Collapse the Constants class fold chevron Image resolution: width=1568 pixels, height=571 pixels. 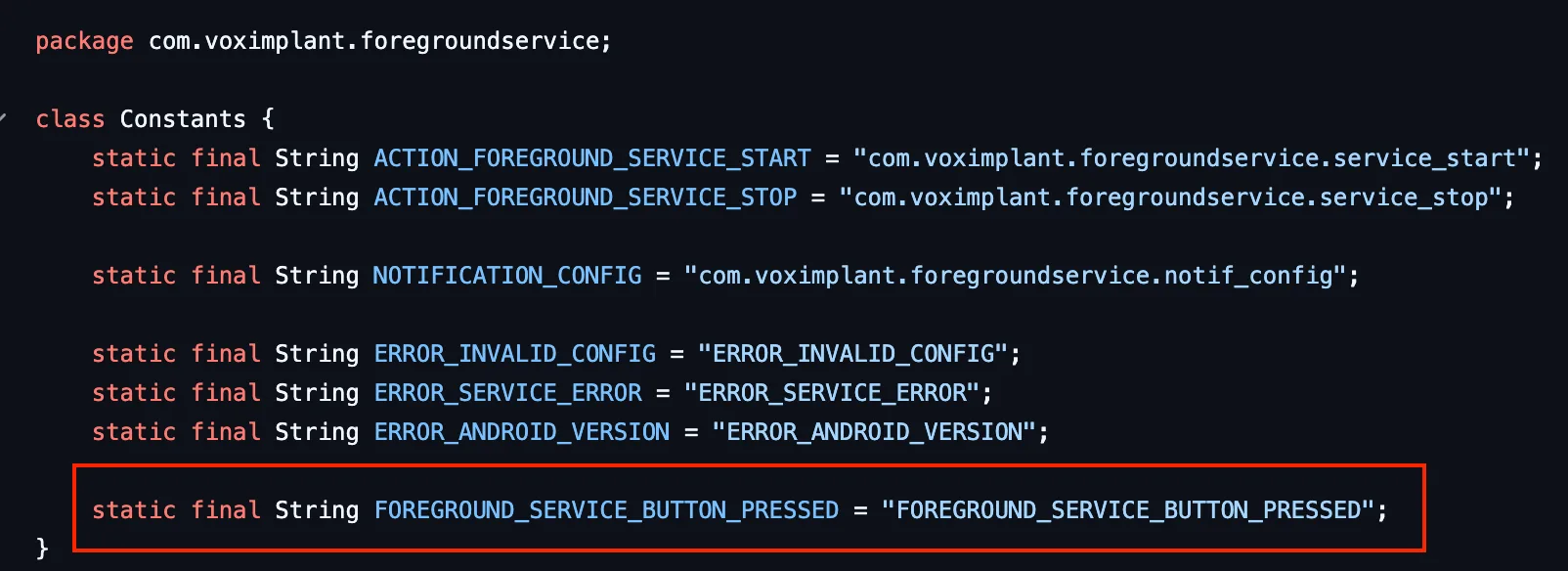point(3,119)
